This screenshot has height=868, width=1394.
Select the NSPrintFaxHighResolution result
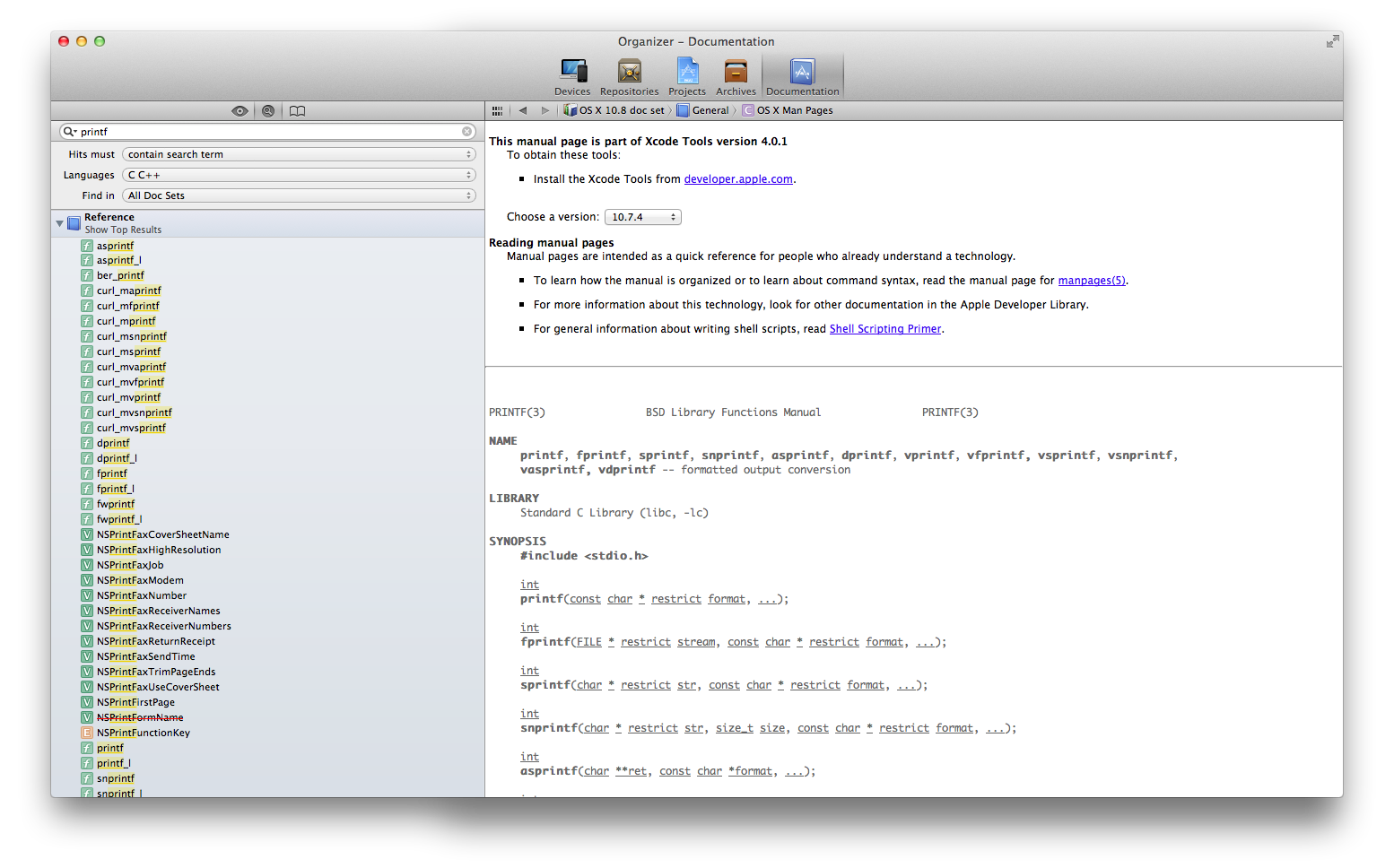click(x=159, y=550)
